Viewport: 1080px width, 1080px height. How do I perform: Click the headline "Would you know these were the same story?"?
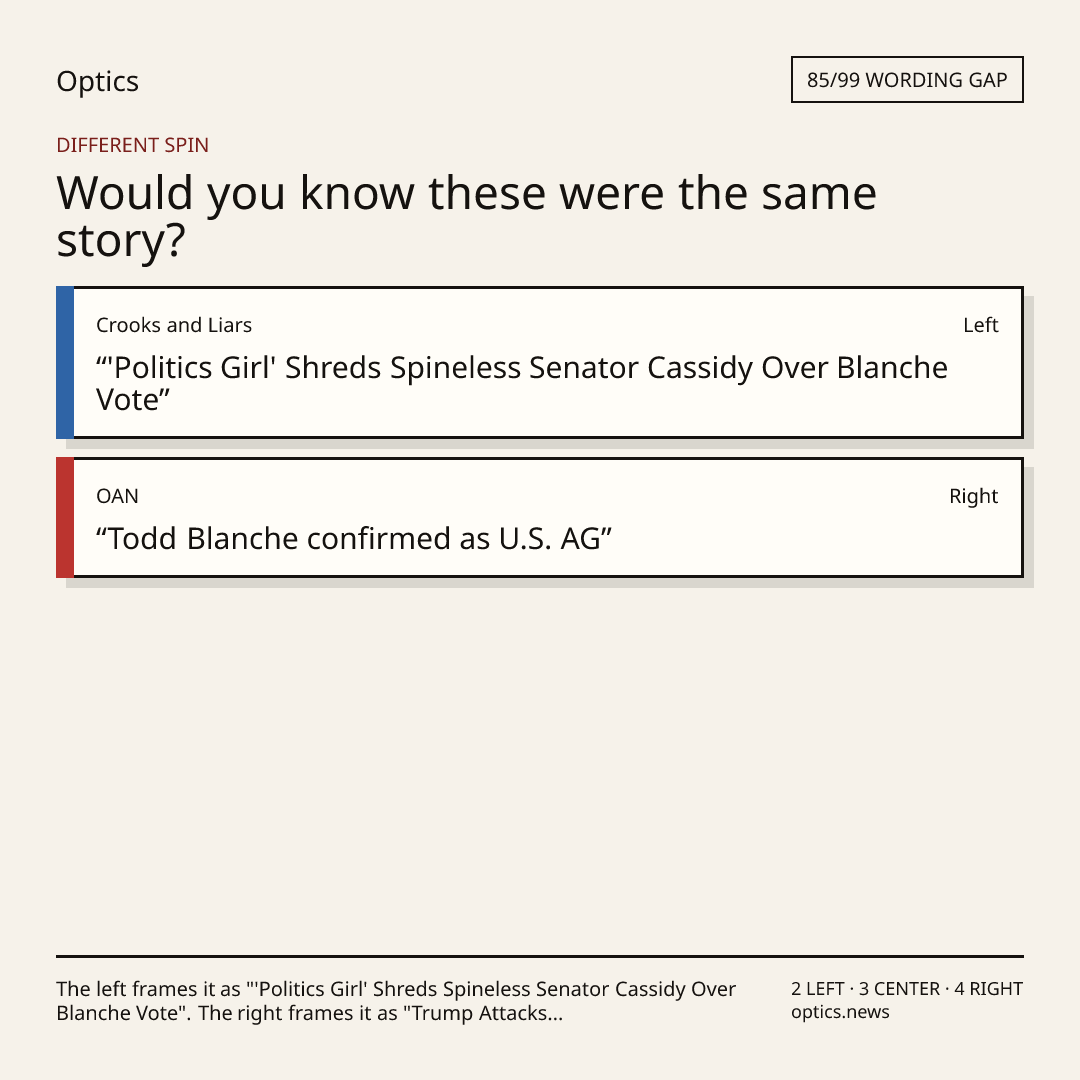tap(466, 216)
